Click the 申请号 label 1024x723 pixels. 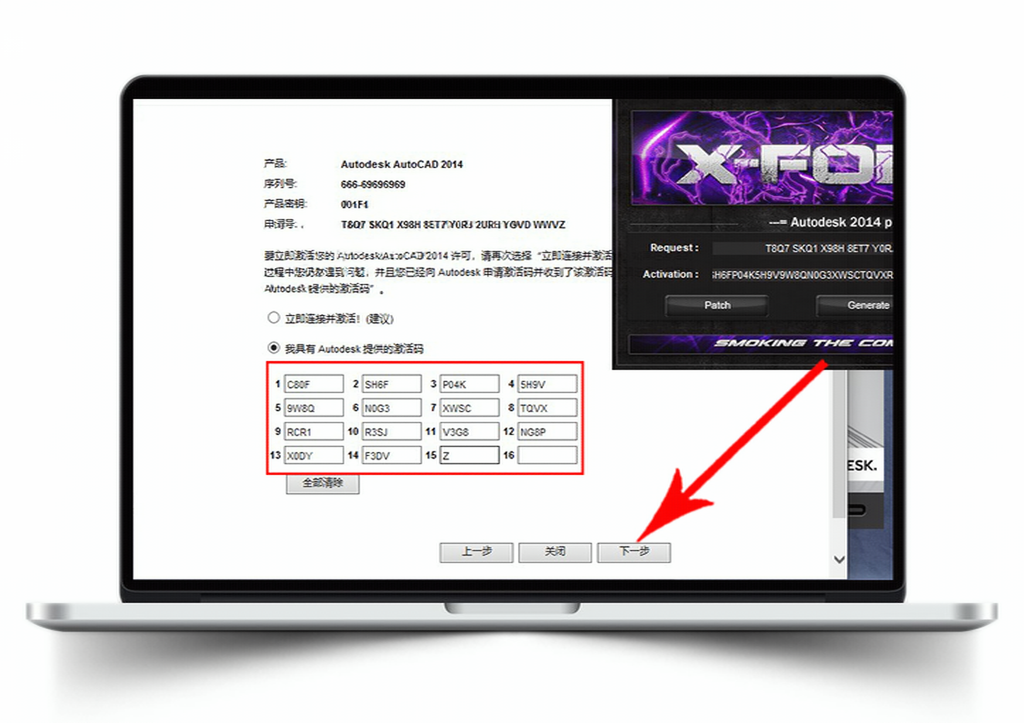283,224
